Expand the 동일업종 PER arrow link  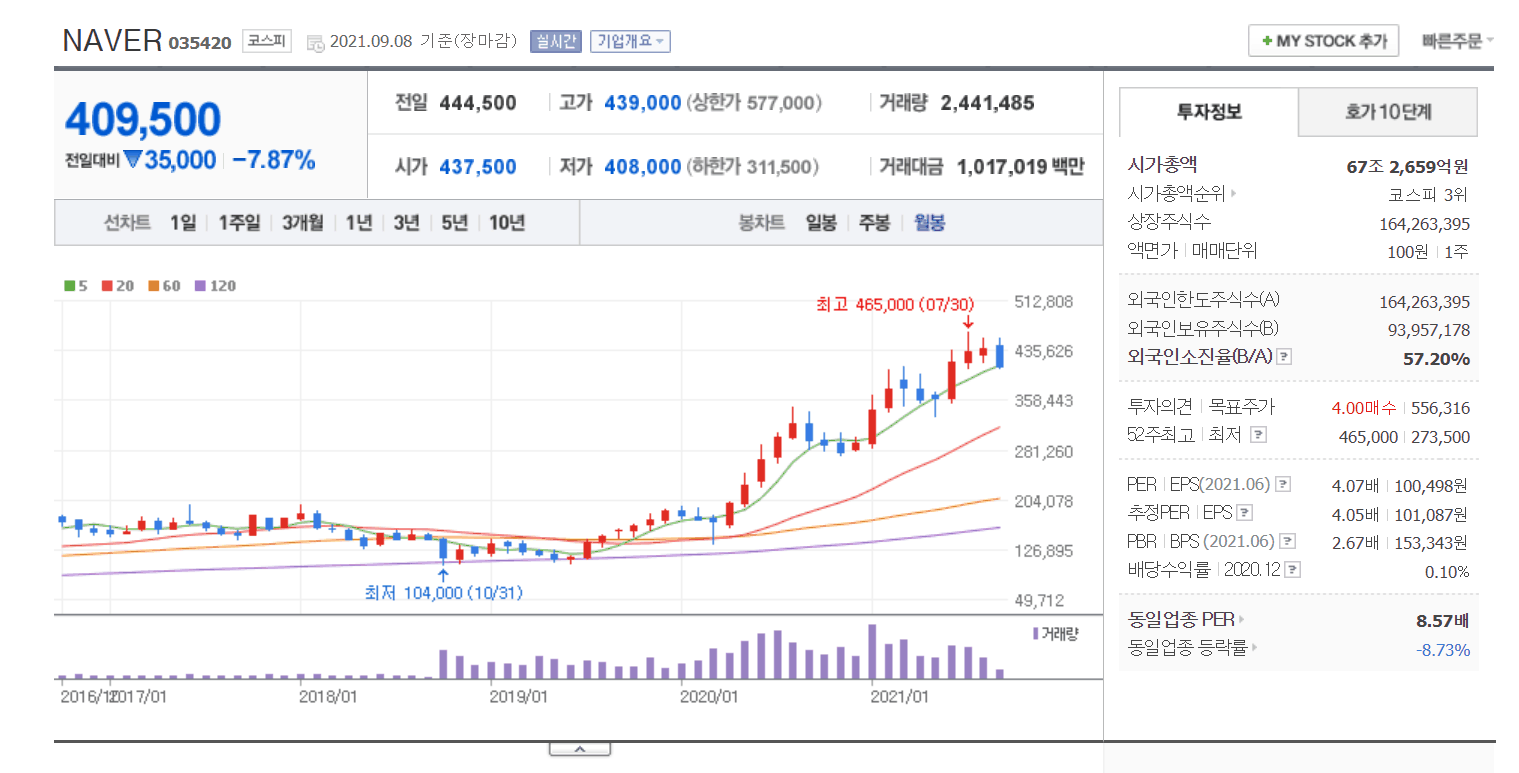pos(1241,620)
